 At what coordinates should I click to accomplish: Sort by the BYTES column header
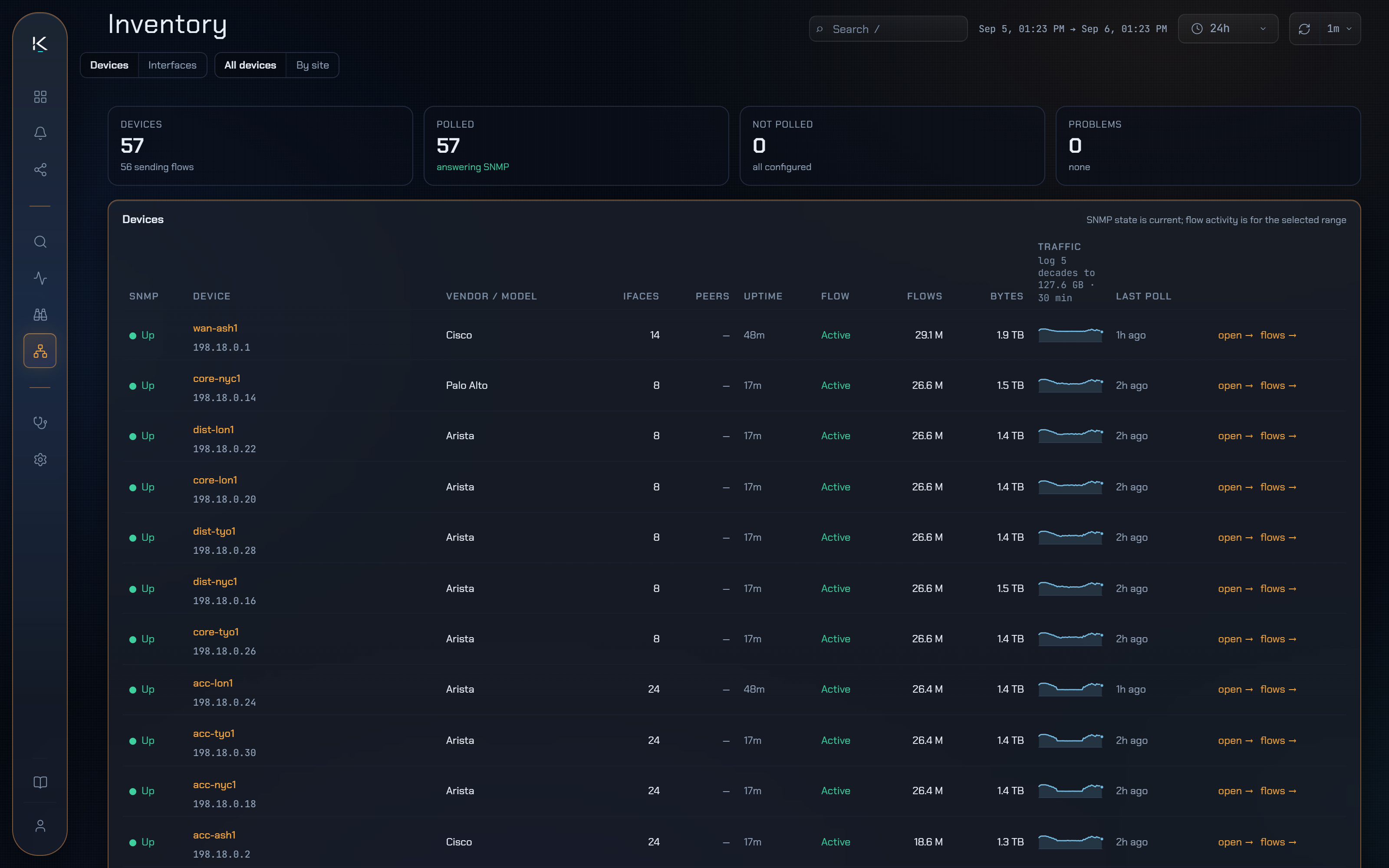1007,296
